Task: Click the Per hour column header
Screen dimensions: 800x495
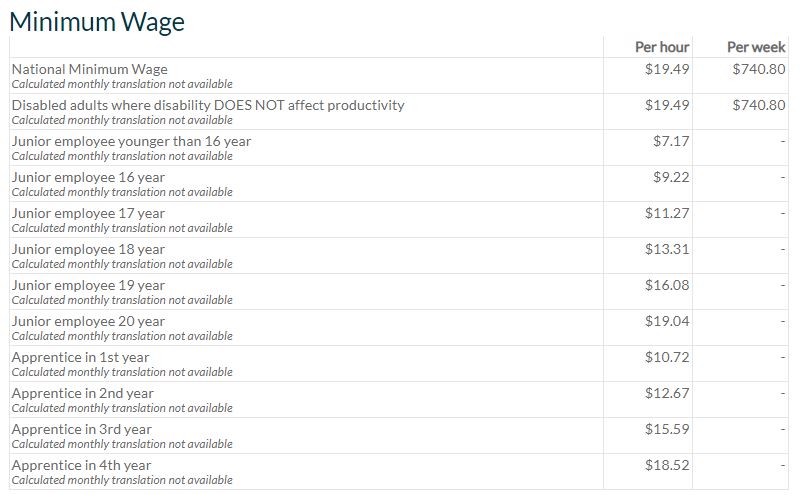Action: coord(662,47)
